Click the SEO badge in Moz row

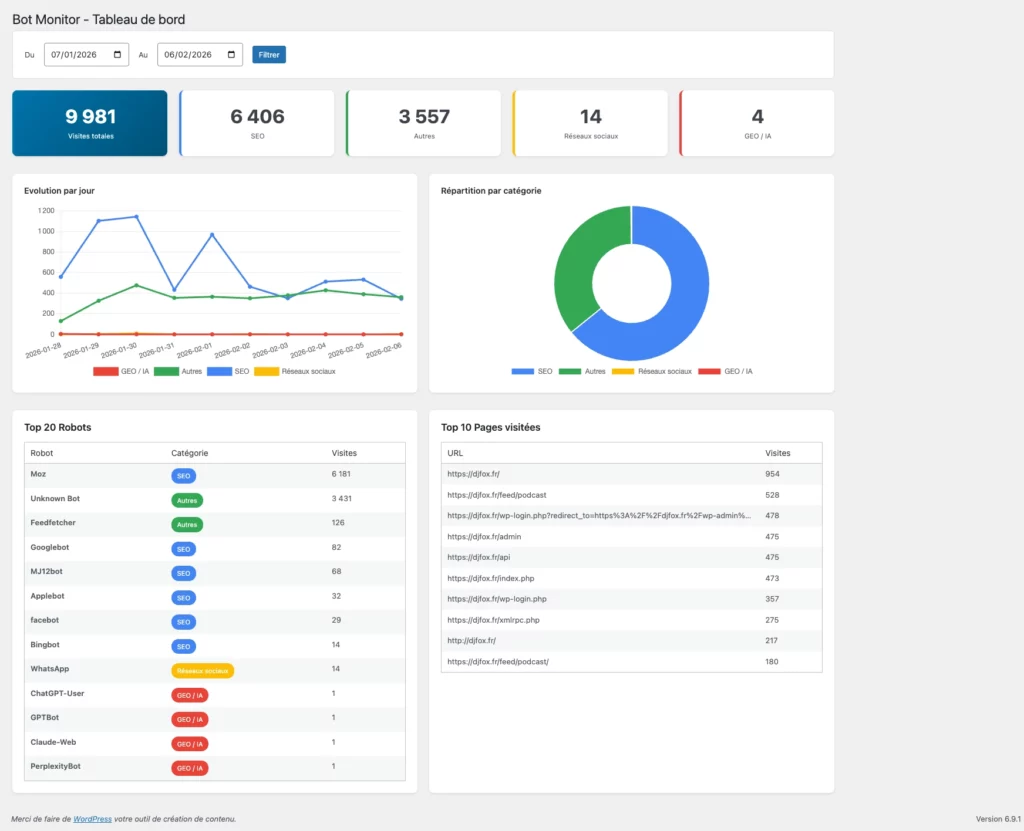[x=184, y=476]
